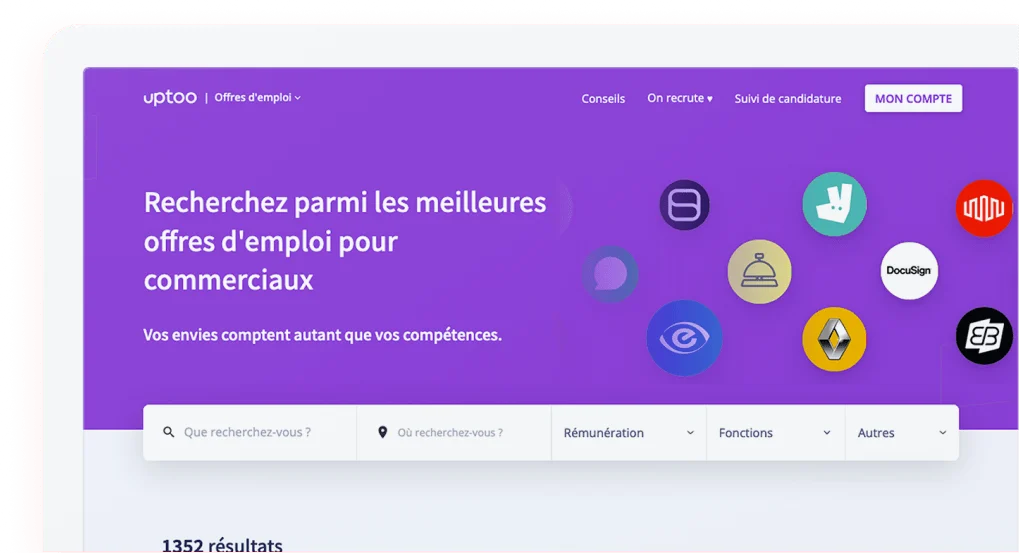Expand the Rémunération dropdown
Image resolution: width=1019 pixels, height=553 pixels.
click(x=628, y=433)
